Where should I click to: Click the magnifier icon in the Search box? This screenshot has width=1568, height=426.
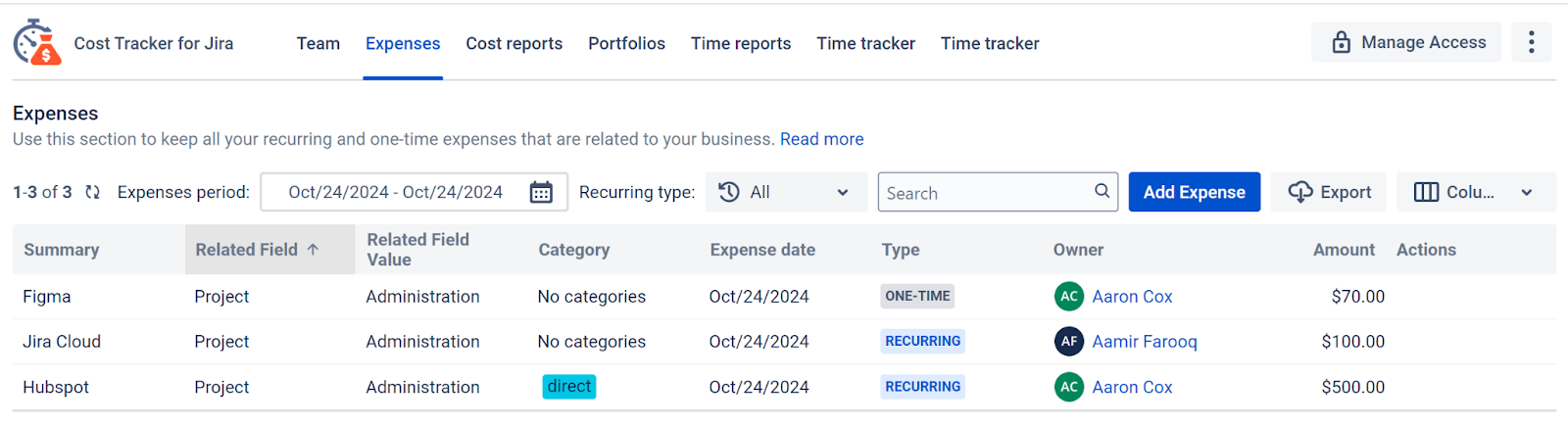click(1102, 191)
